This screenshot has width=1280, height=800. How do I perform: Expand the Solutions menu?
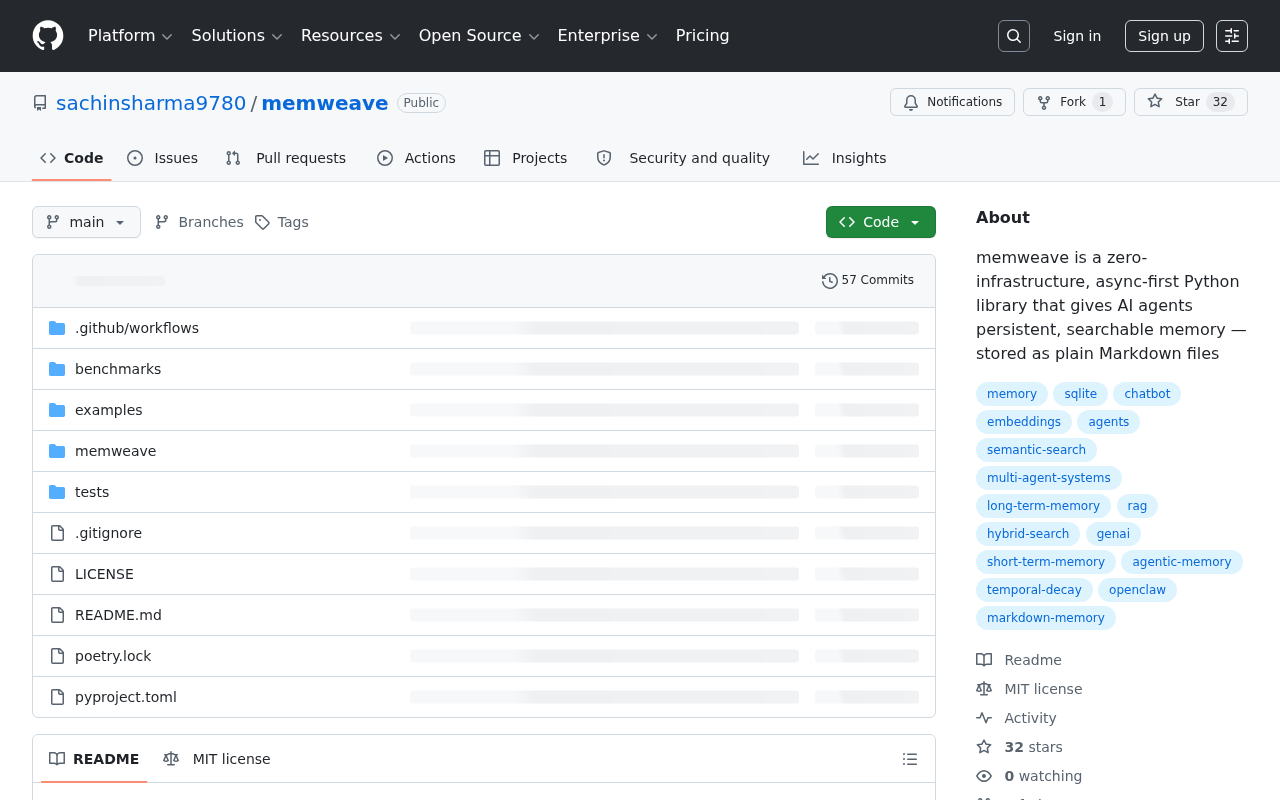click(237, 36)
